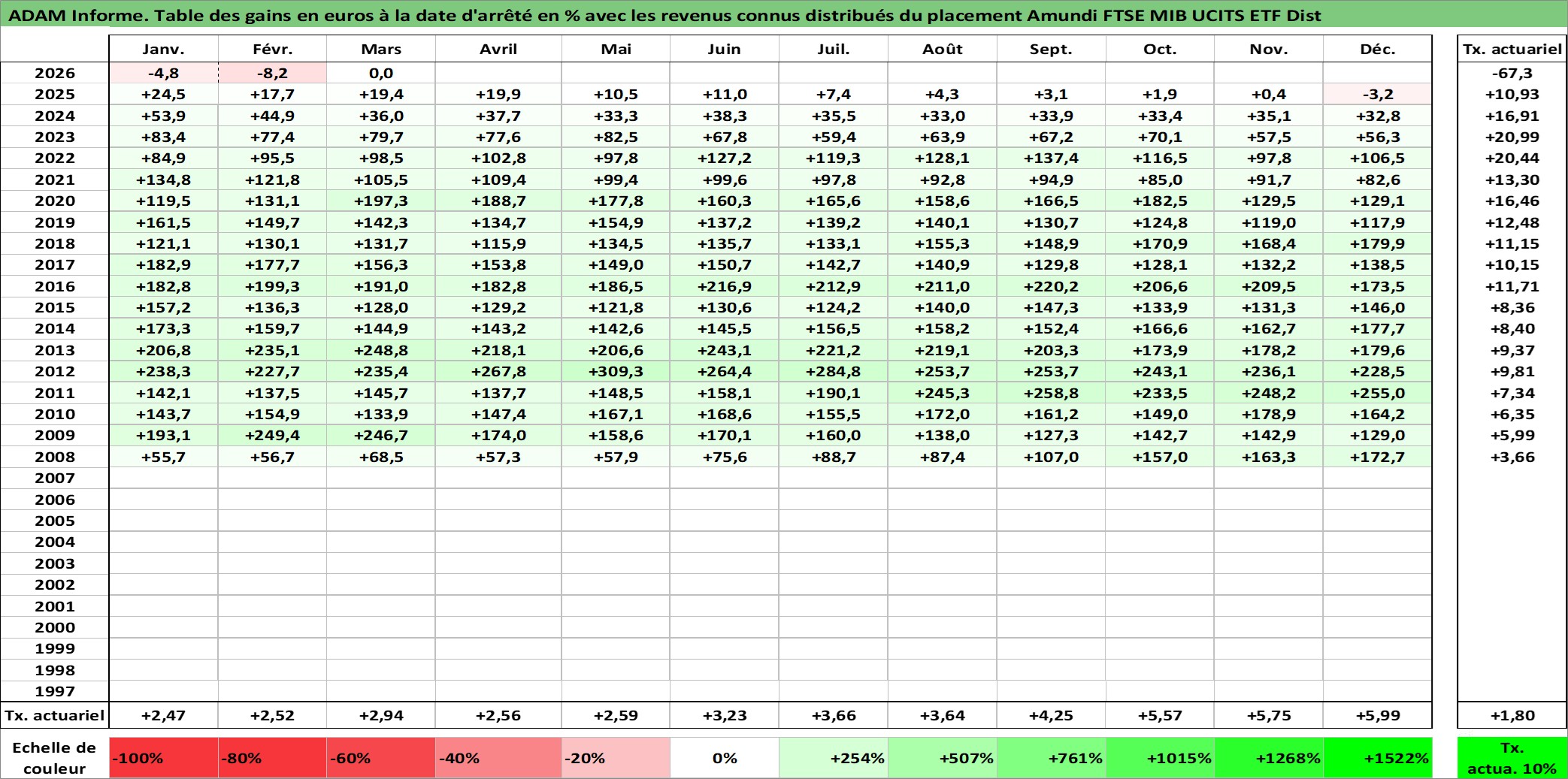Click the -20% pink color swatch
The height and width of the screenshot is (779, 1568).
click(x=616, y=758)
